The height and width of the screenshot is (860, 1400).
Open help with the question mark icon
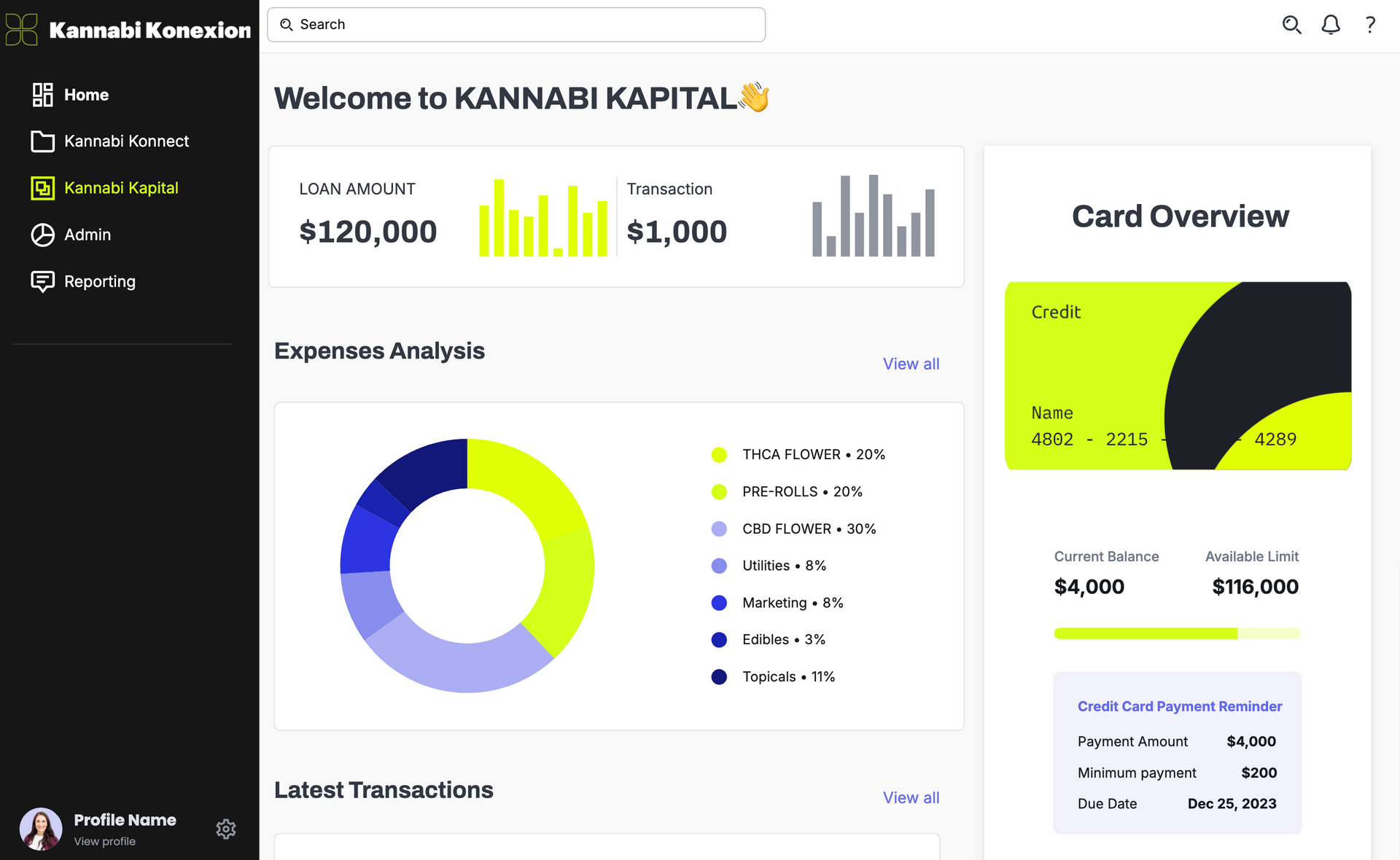pos(1369,24)
